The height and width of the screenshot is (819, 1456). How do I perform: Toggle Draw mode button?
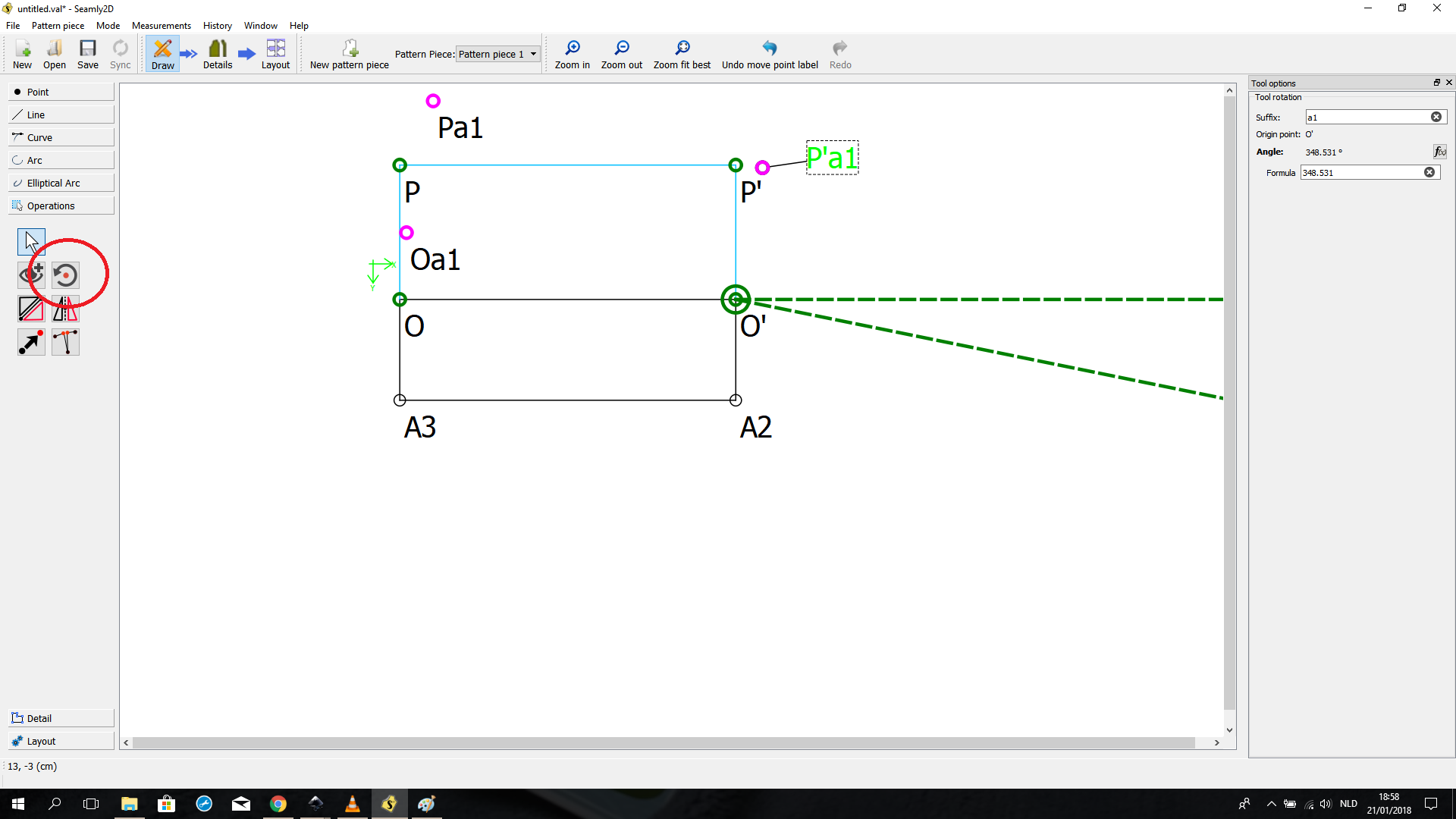[x=162, y=55]
